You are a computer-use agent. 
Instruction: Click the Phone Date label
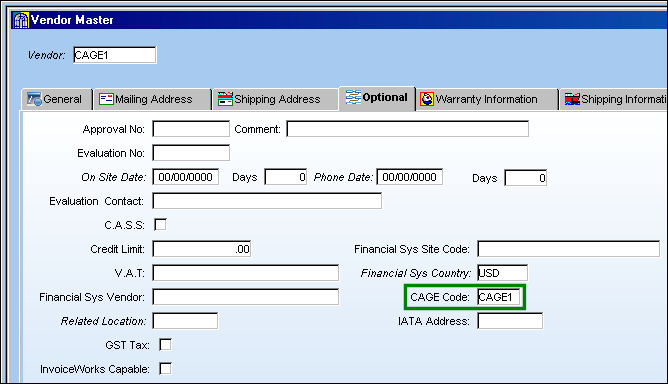point(343,177)
